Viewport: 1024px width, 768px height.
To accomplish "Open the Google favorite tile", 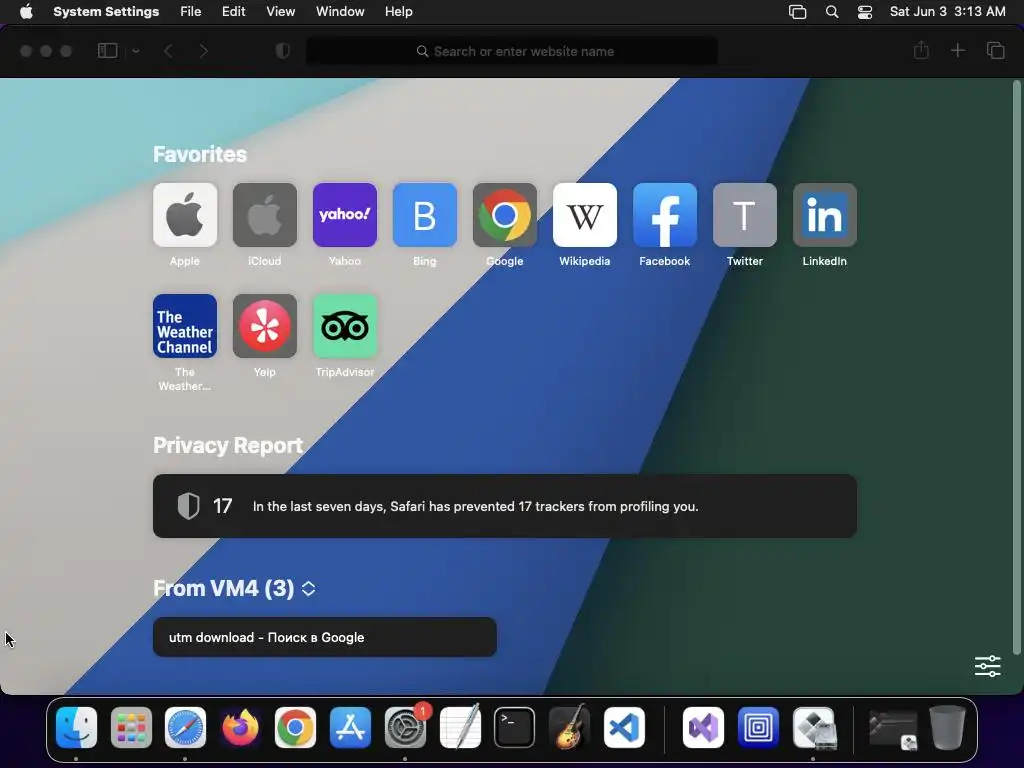I will point(505,215).
